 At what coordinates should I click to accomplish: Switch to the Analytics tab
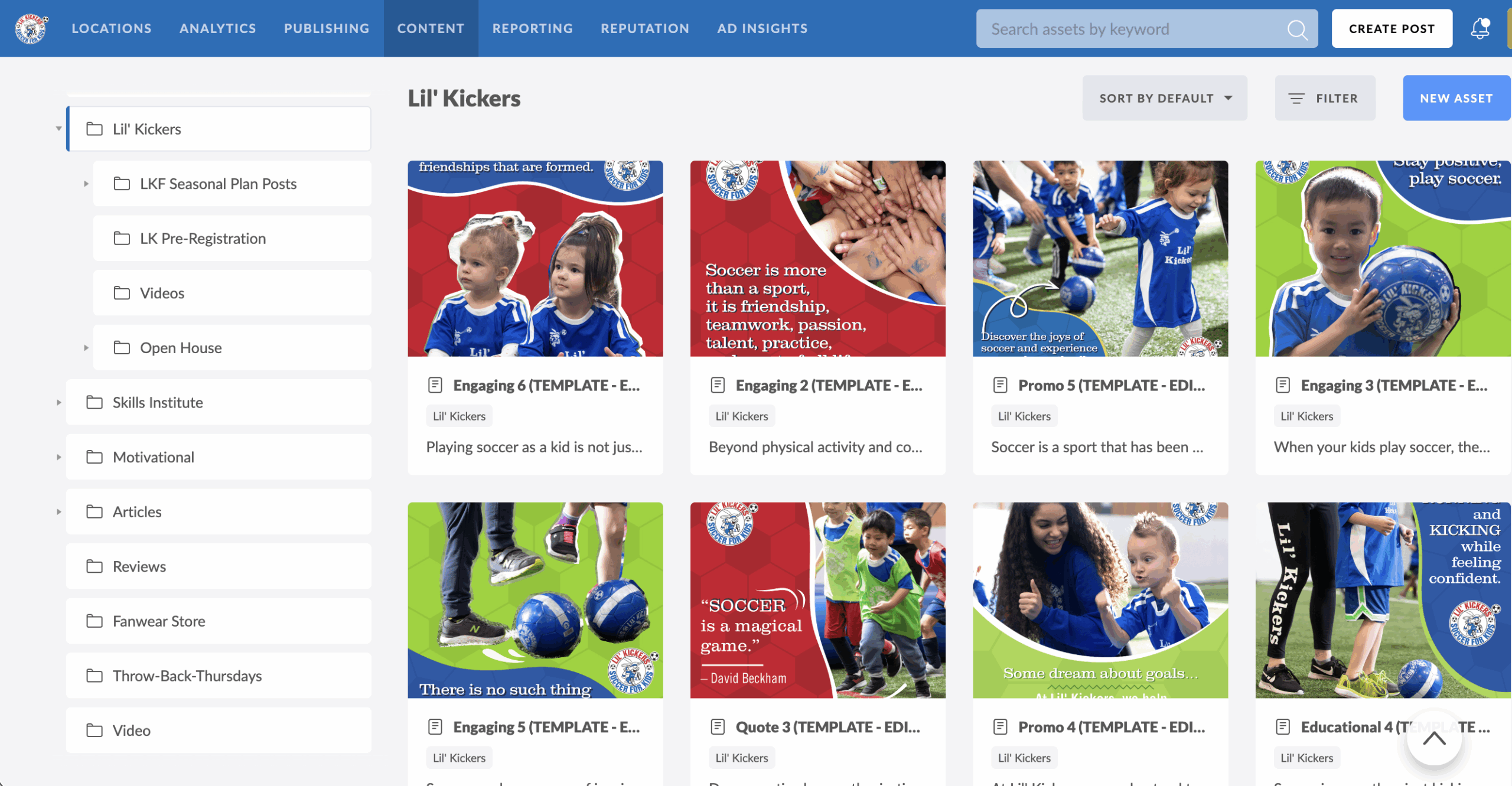coord(217,28)
